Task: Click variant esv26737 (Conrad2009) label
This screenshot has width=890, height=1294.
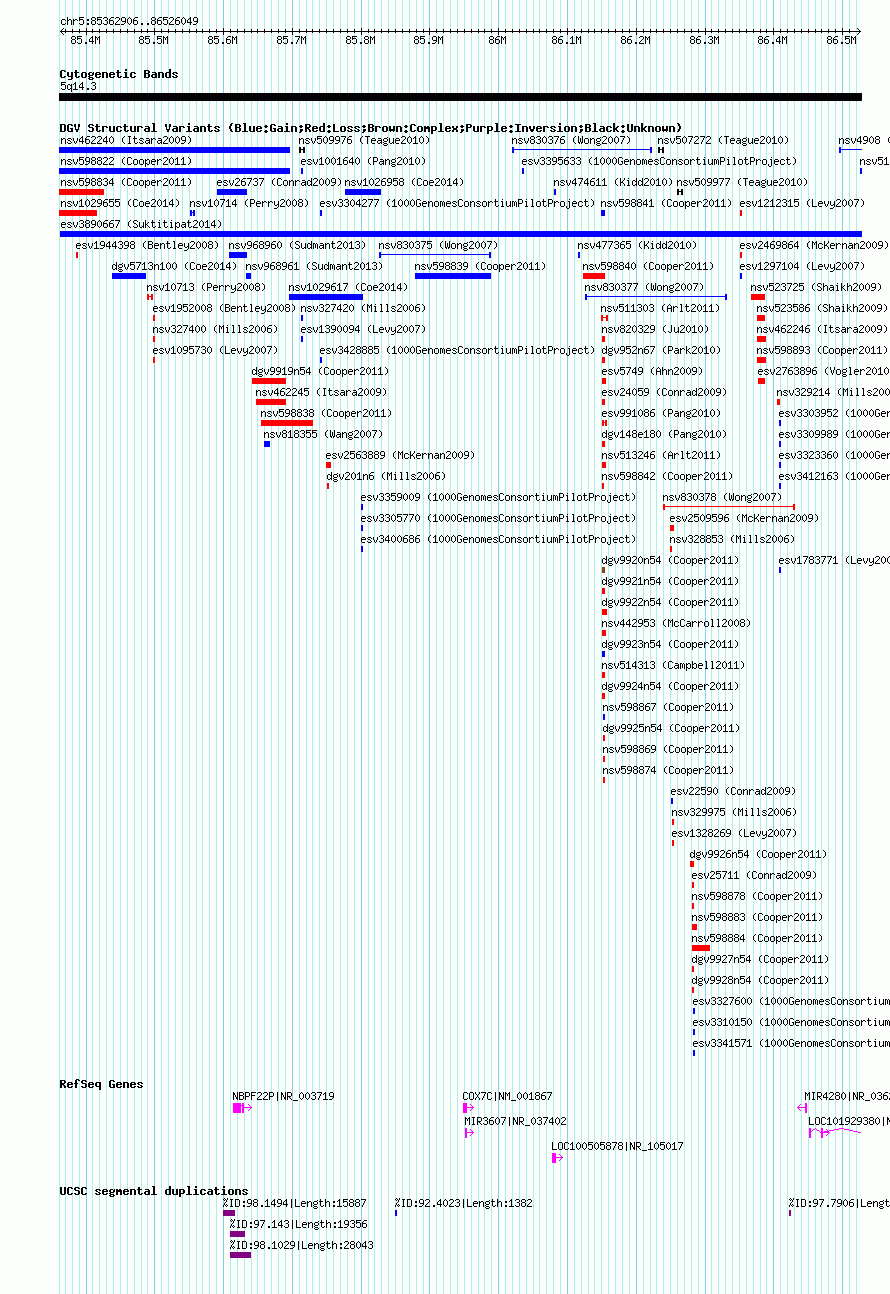Action: pos(279,182)
